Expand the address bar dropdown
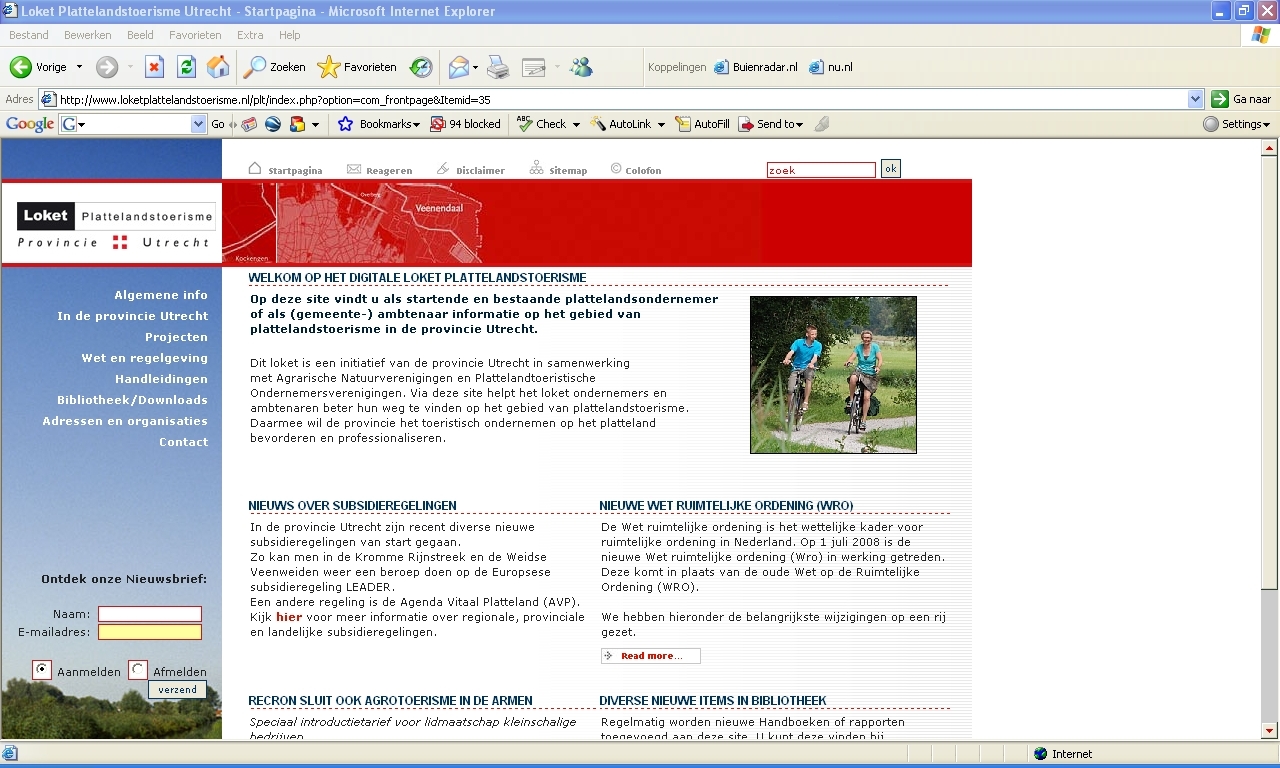The height and width of the screenshot is (768, 1280). coord(1195,99)
